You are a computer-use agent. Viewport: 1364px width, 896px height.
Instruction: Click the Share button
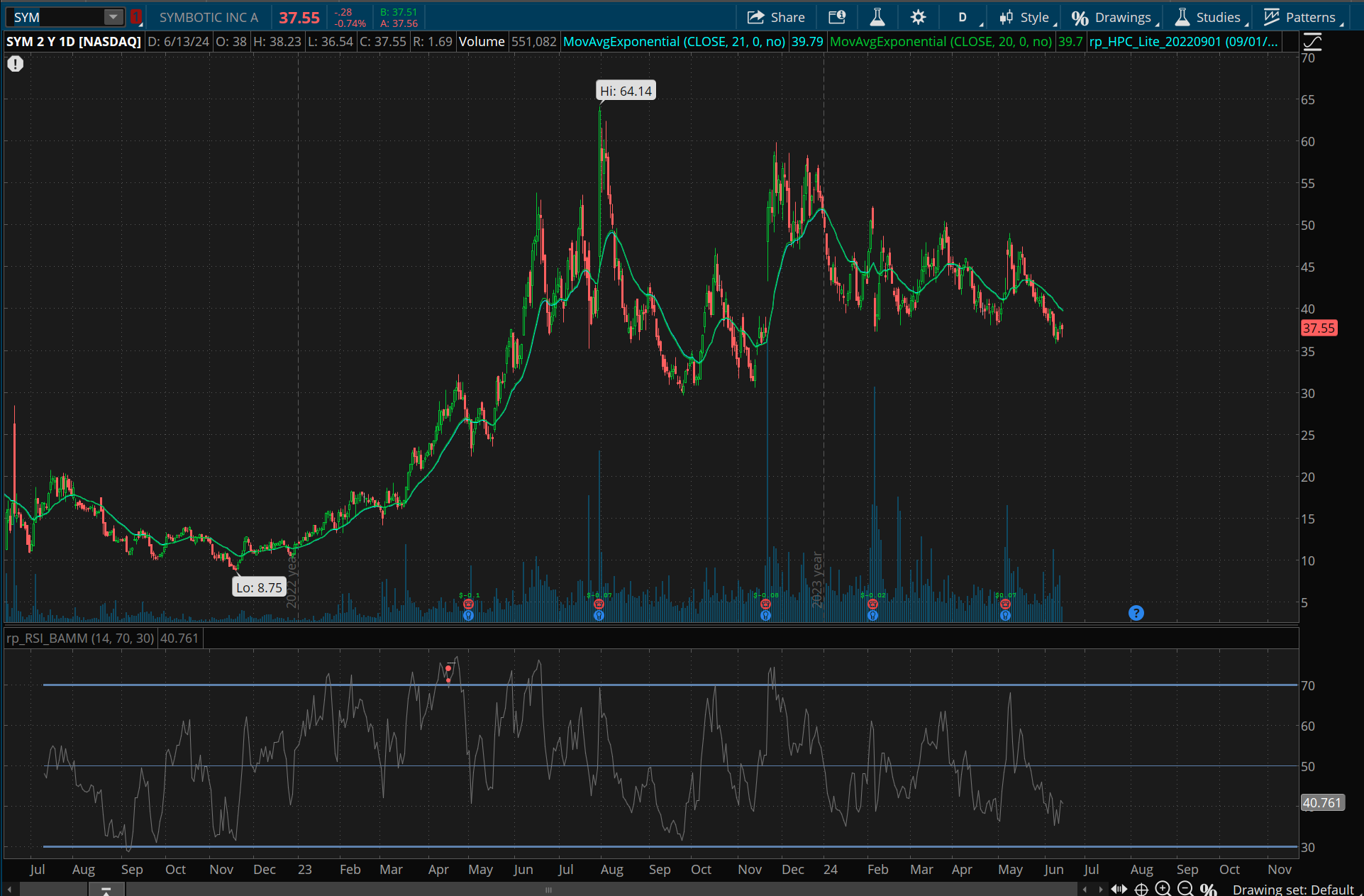[777, 17]
